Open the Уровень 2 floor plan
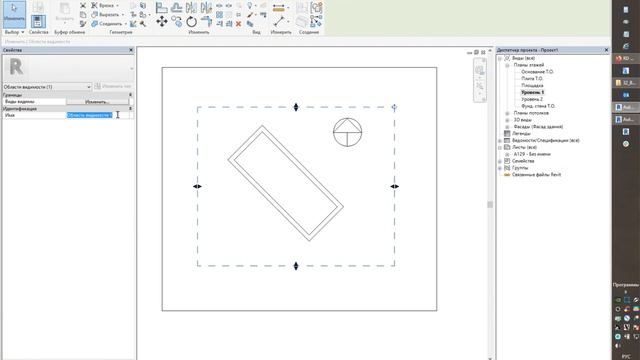640x360 pixels. 532,99
